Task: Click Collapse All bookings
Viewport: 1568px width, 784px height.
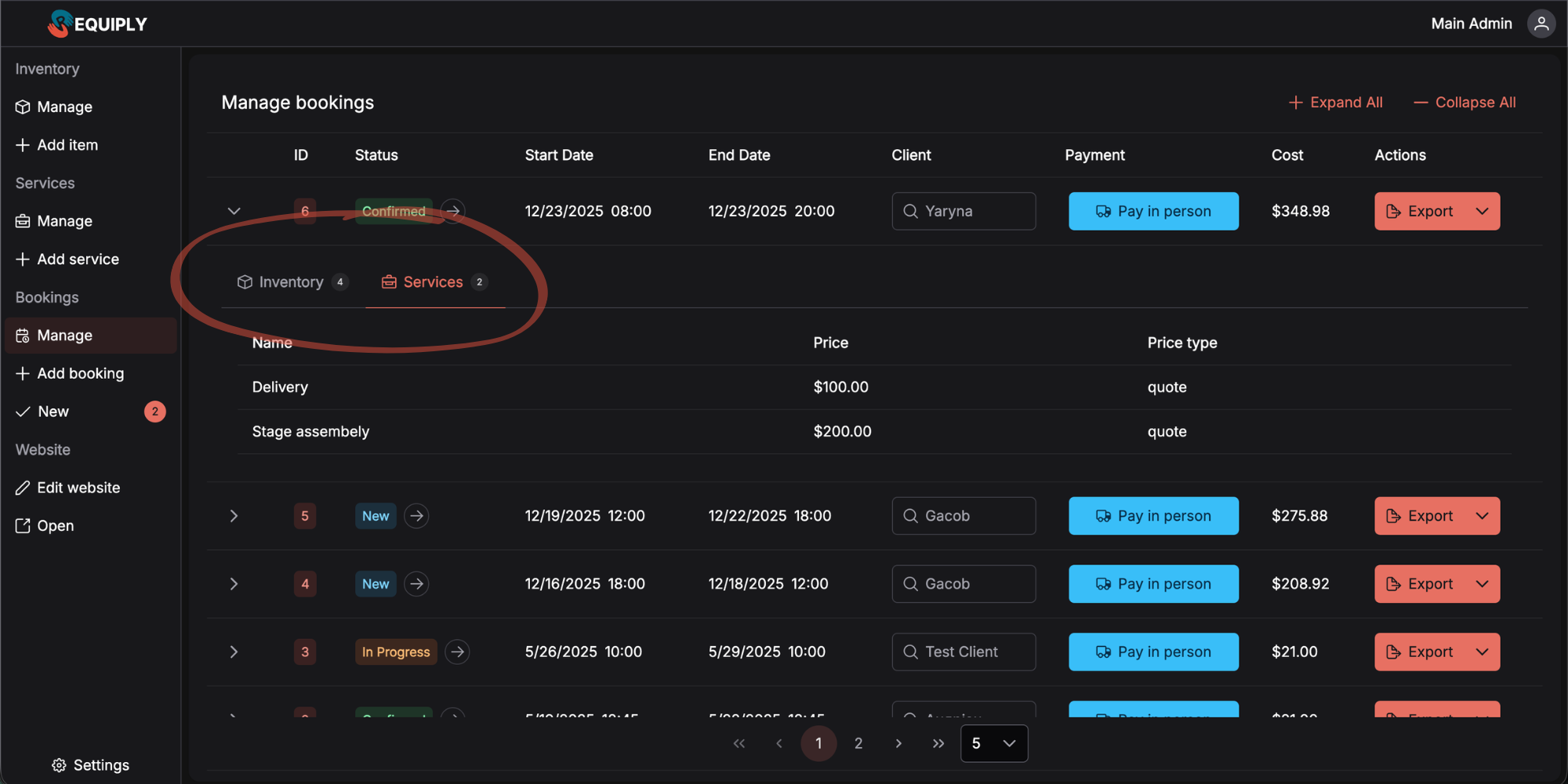Action: coord(1465,103)
